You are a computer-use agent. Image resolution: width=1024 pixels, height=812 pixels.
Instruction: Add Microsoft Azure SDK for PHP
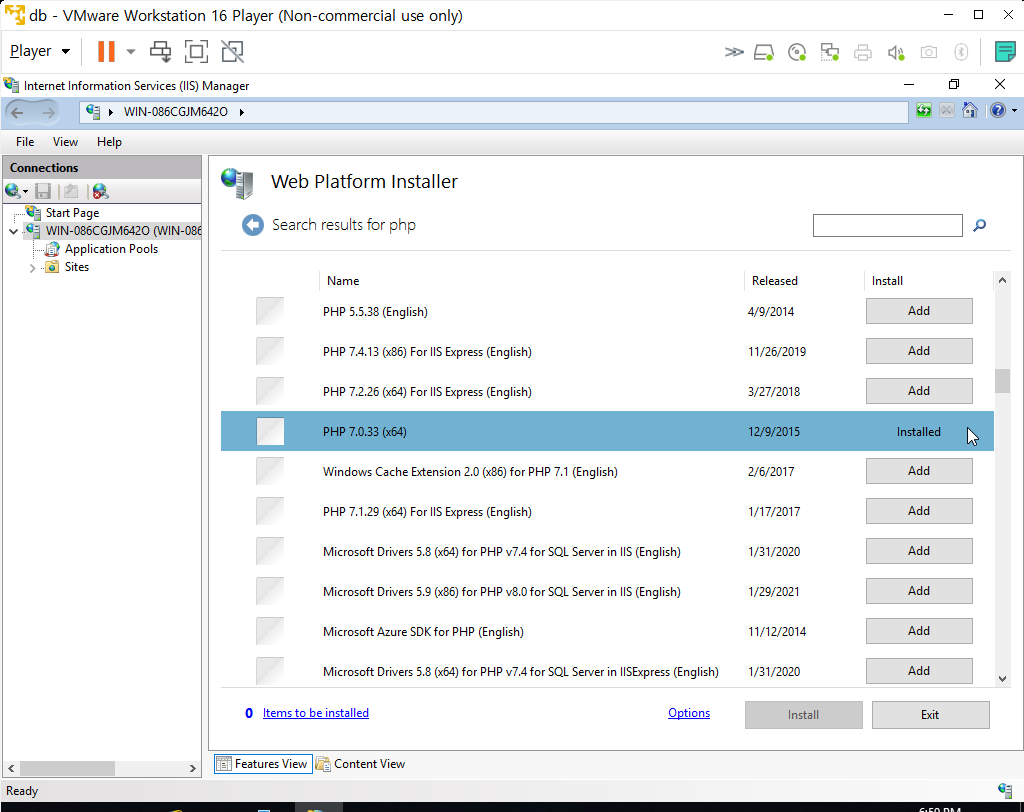pyautogui.click(x=919, y=631)
